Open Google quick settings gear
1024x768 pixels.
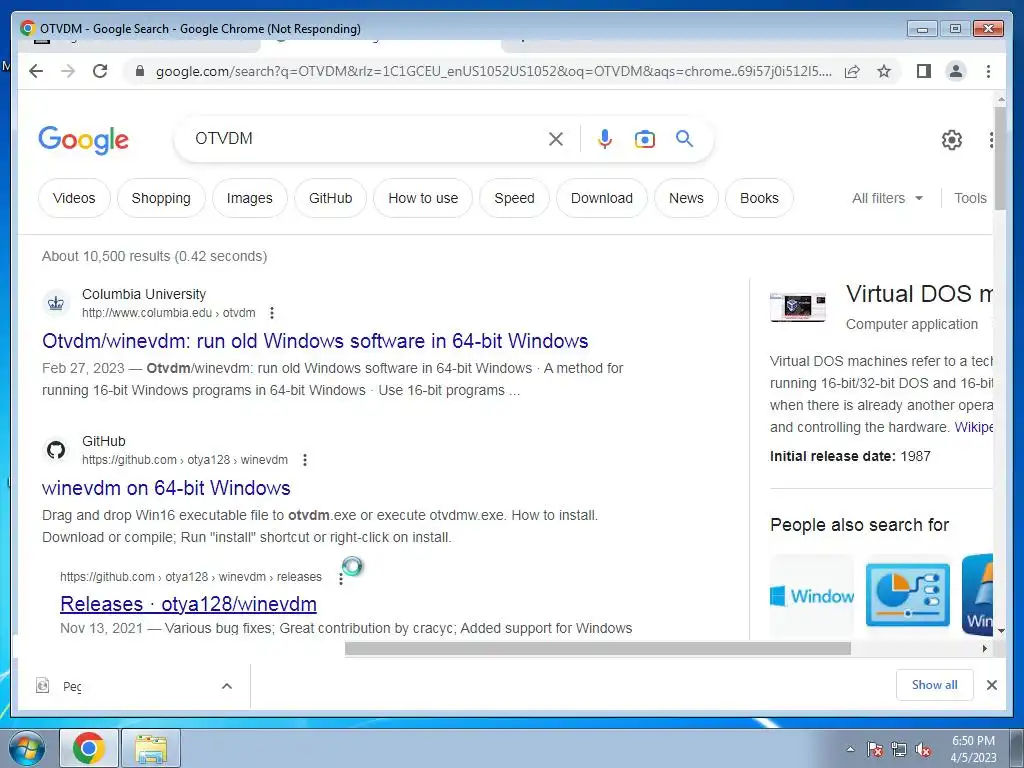tap(952, 139)
